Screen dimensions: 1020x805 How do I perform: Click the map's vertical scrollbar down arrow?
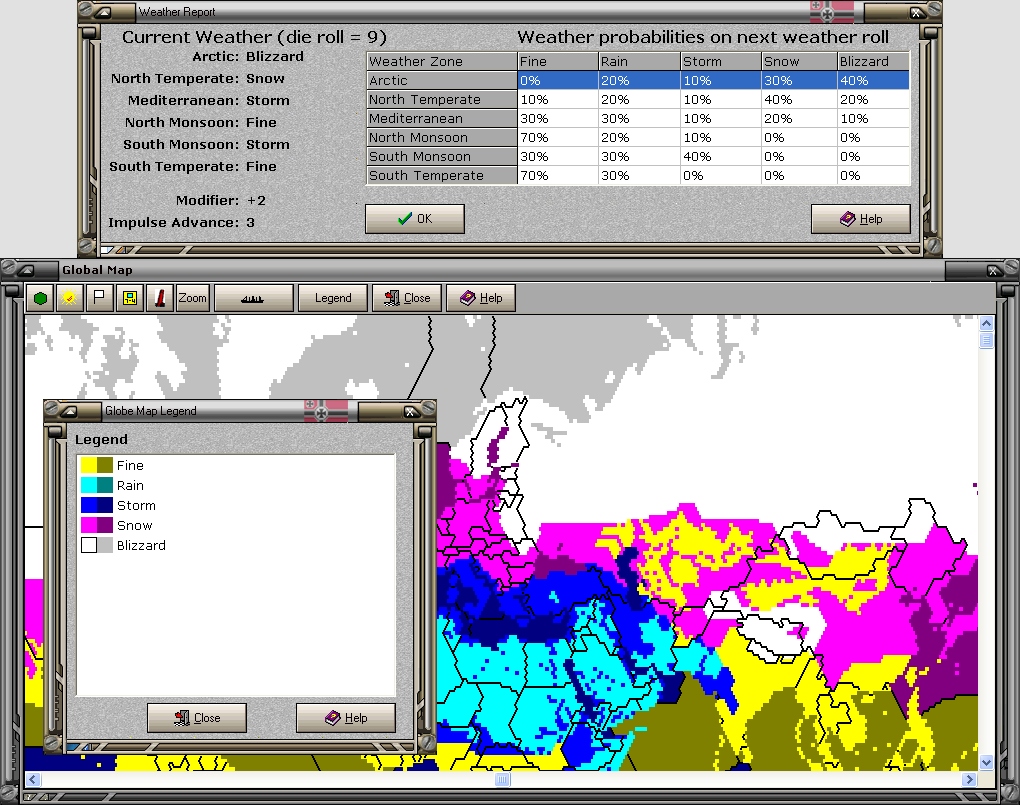click(x=987, y=762)
